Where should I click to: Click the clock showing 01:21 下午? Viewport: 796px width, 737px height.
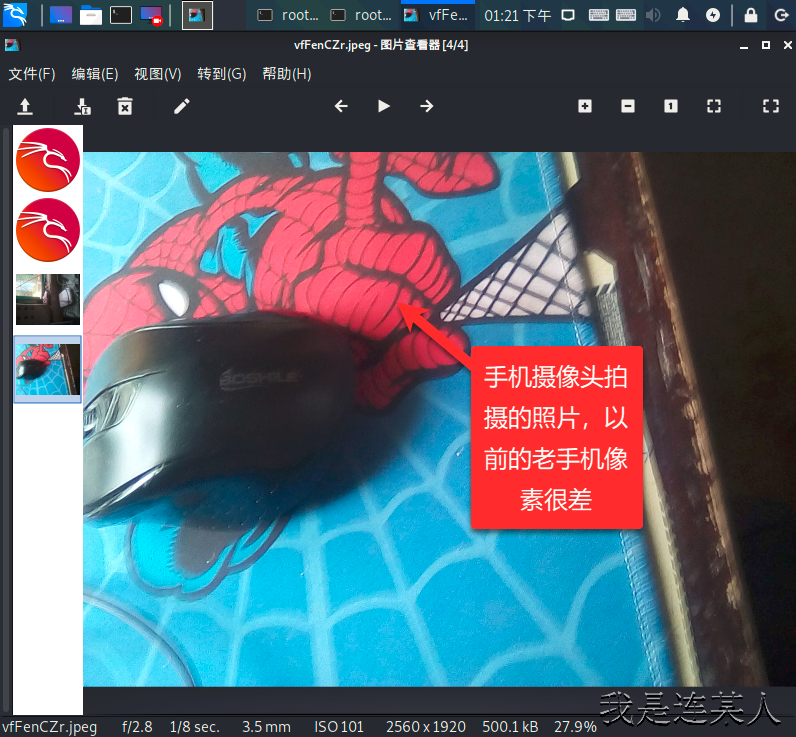(517, 16)
